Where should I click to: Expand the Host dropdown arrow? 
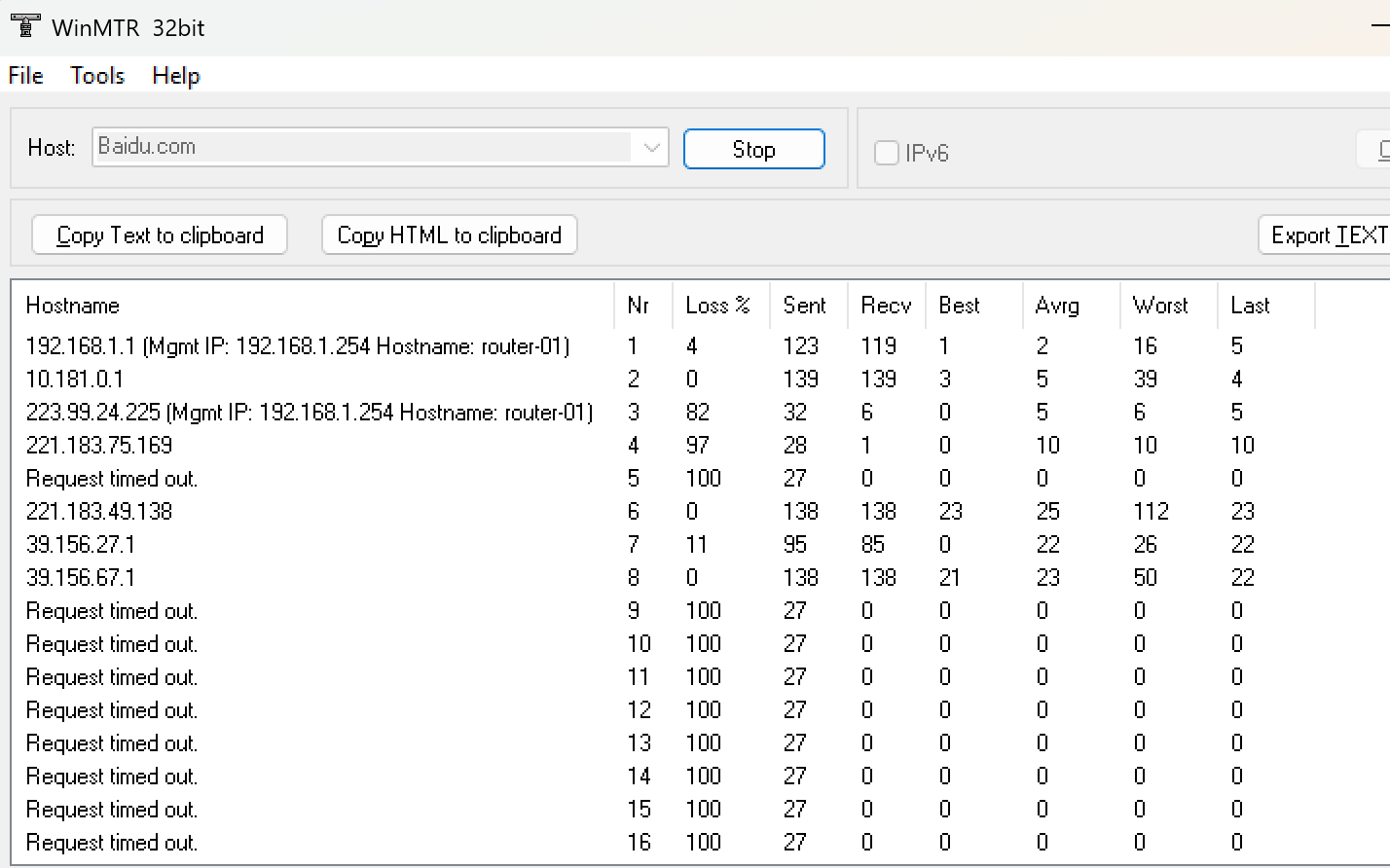pyautogui.click(x=651, y=148)
